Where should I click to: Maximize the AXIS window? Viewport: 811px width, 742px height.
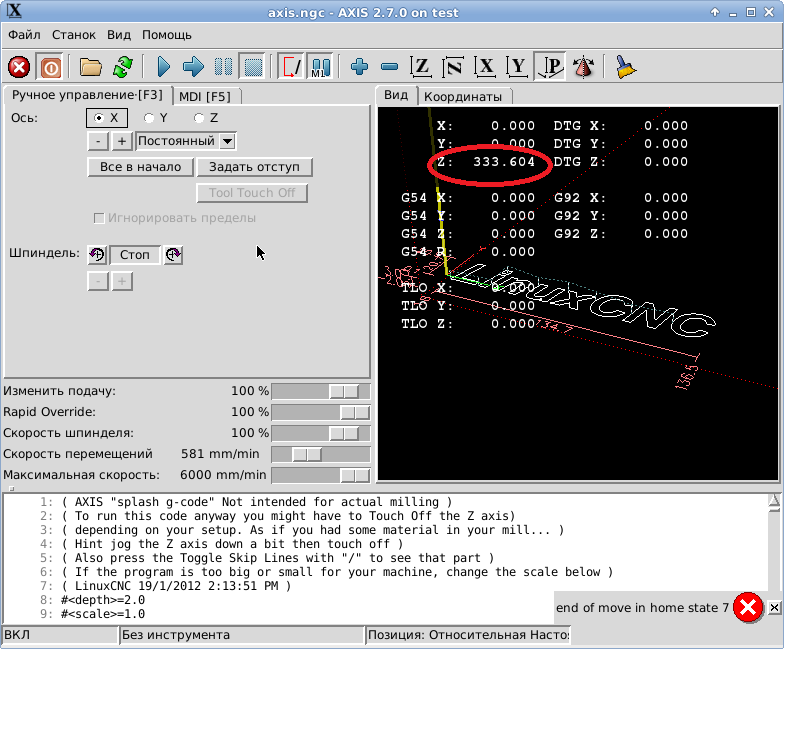tap(750, 12)
